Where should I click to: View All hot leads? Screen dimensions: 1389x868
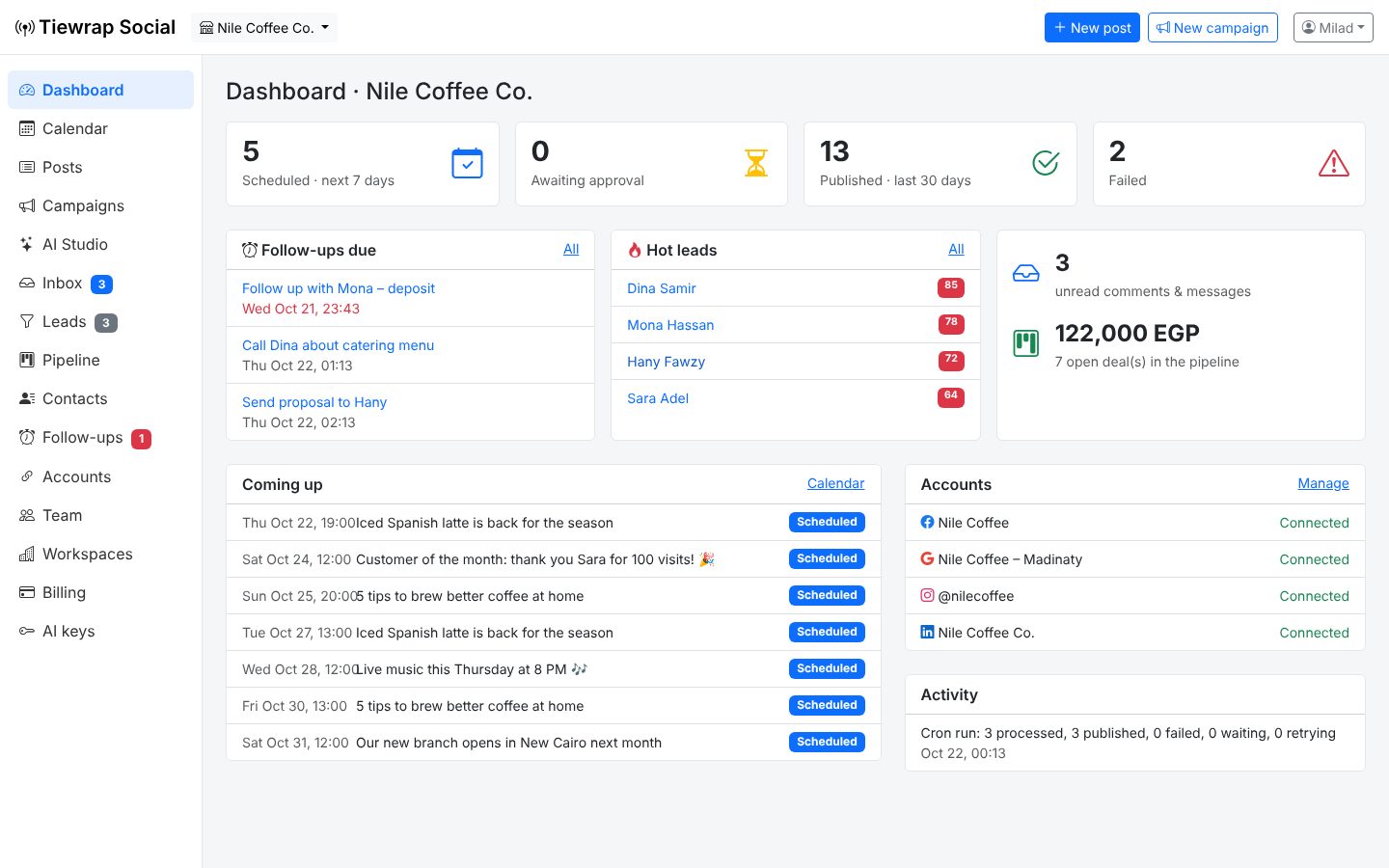tap(956, 249)
